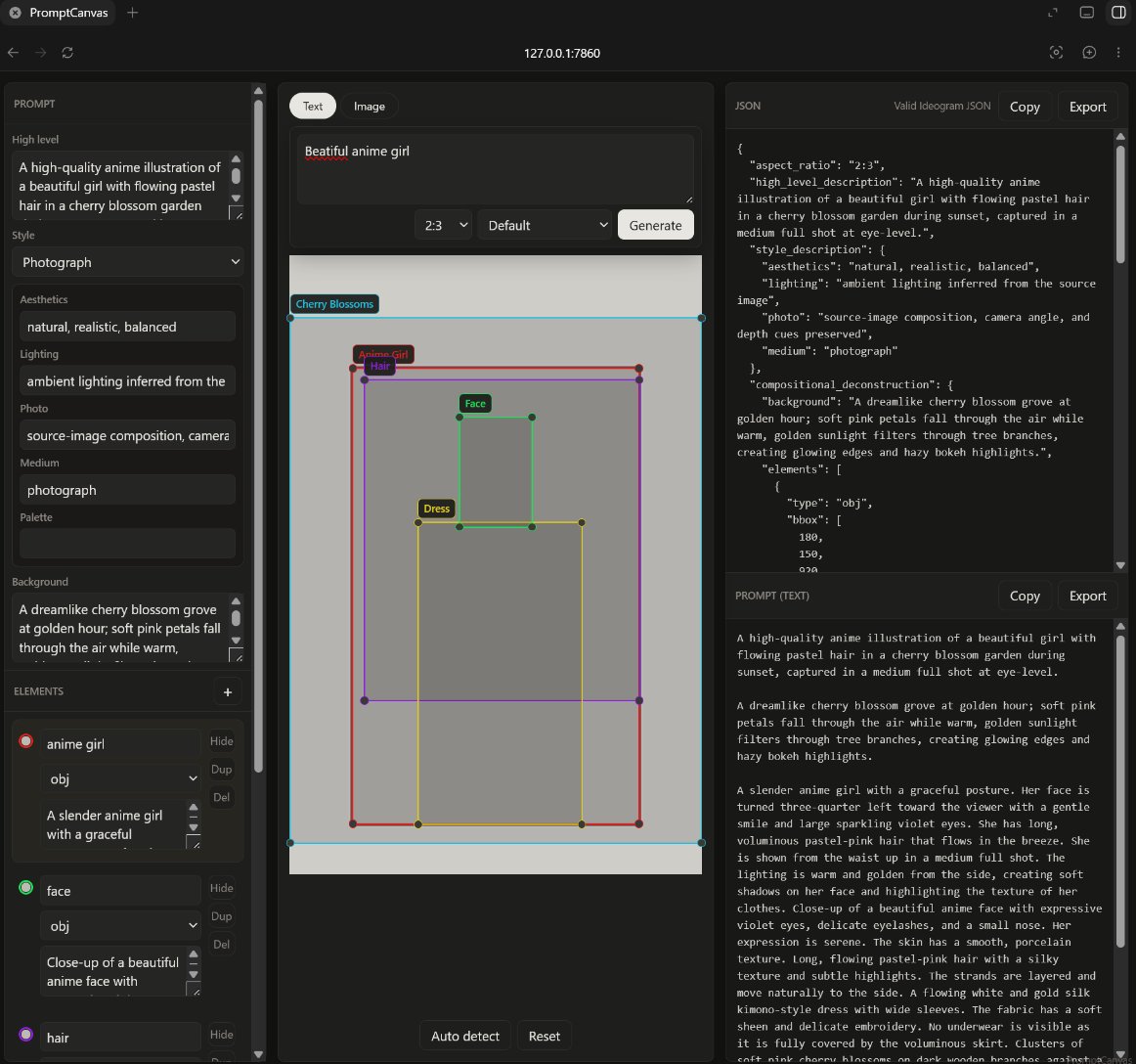Edit the Aesthetics field

(x=127, y=327)
